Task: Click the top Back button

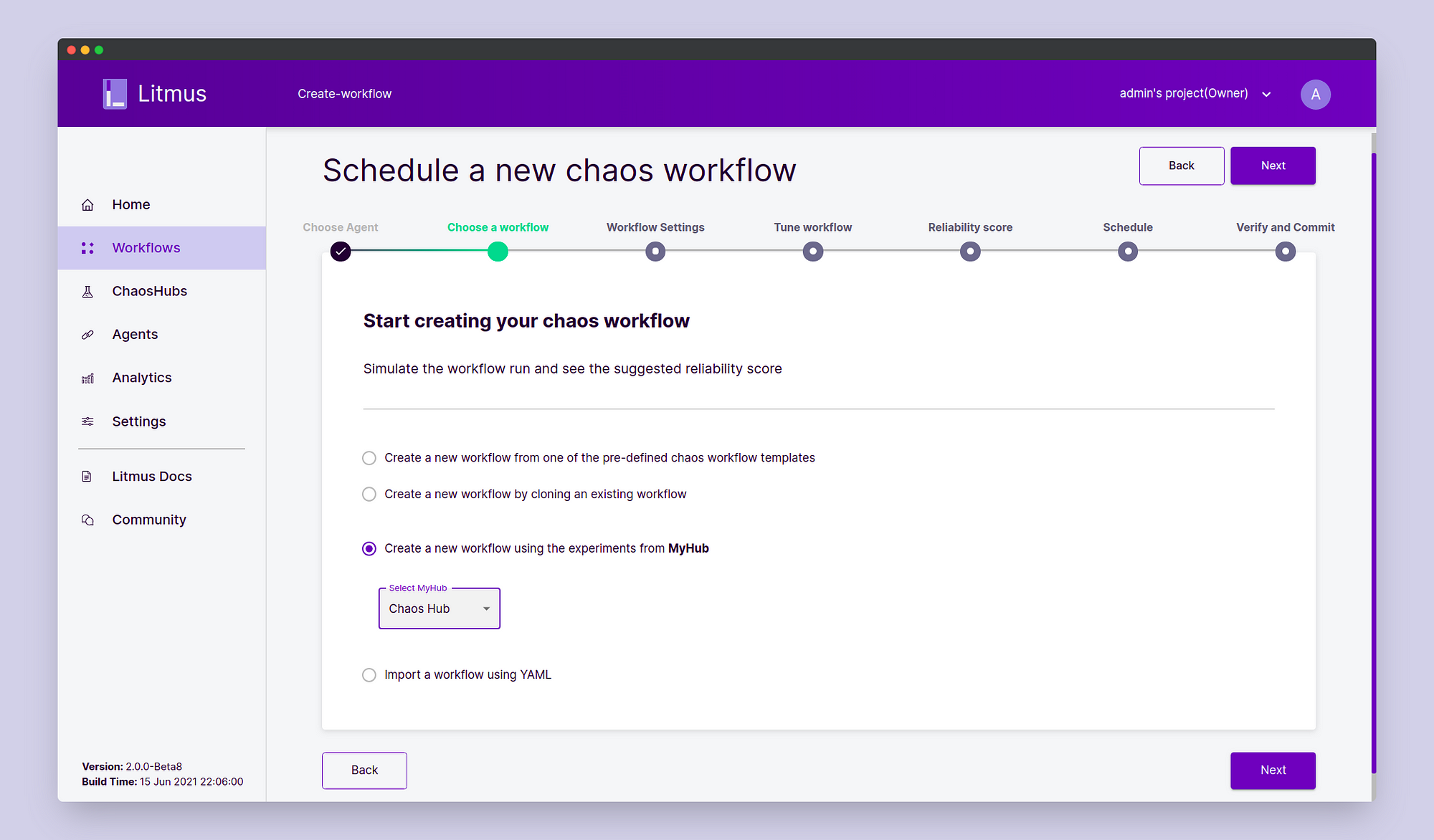Action: click(x=1182, y=166)
